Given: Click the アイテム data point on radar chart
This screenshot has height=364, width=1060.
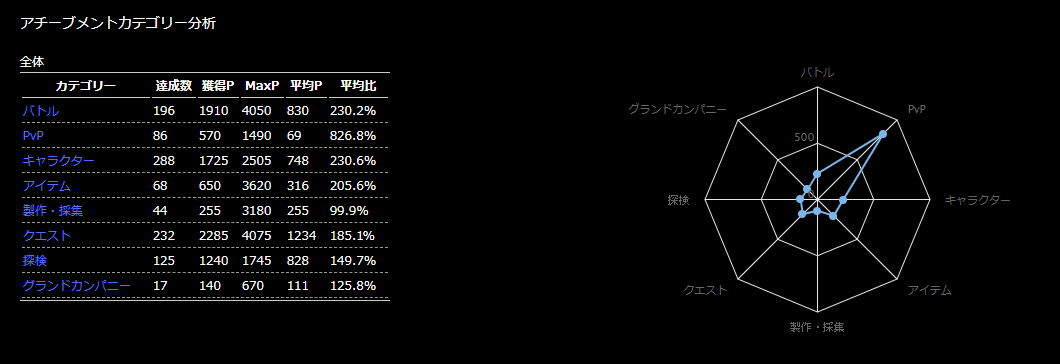Looking at the screenshot, I should [833, 217].
